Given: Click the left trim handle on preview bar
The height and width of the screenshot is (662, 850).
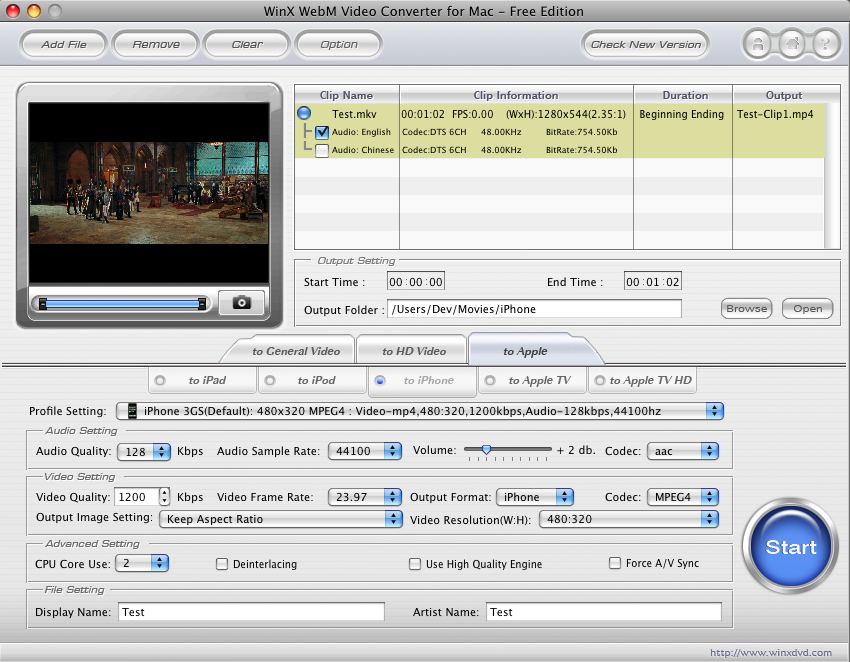Looking at the screenshot, I should (42, 304).
